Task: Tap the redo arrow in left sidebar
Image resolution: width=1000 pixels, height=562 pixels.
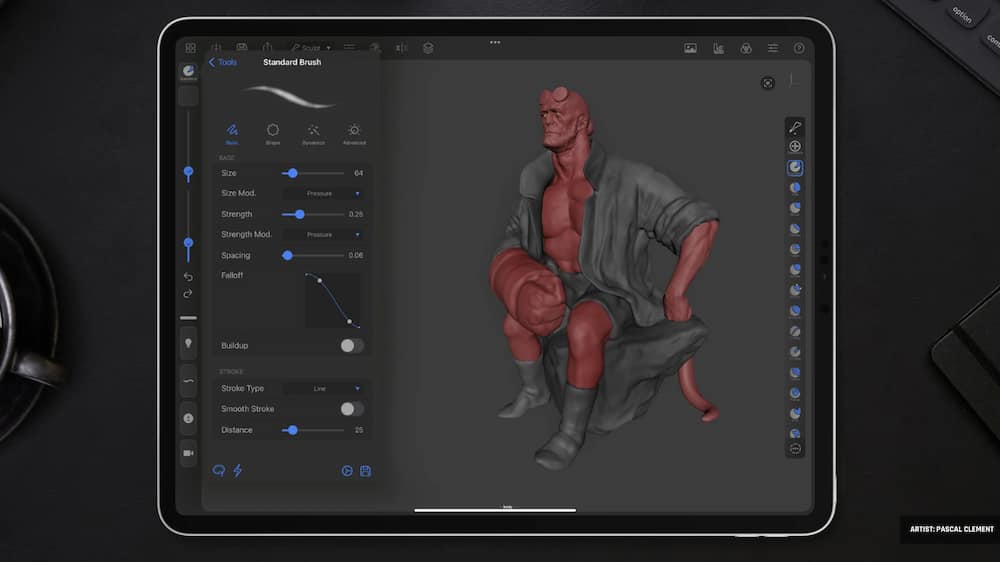Action: 188,294
